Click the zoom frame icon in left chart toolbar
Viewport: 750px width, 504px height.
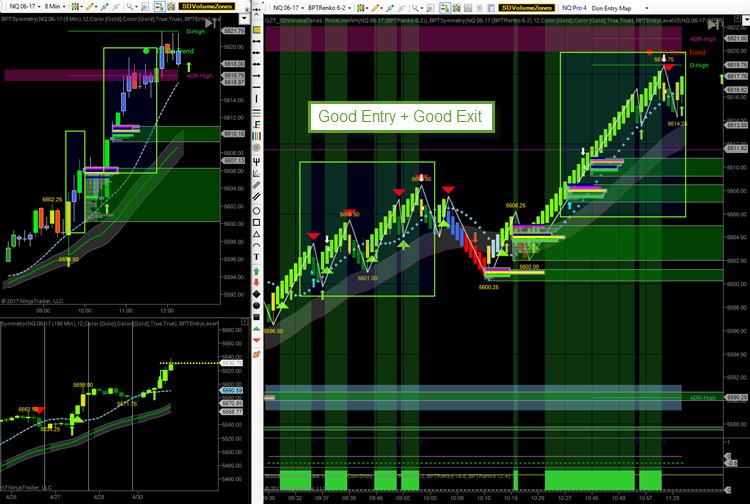click(145, 7)
